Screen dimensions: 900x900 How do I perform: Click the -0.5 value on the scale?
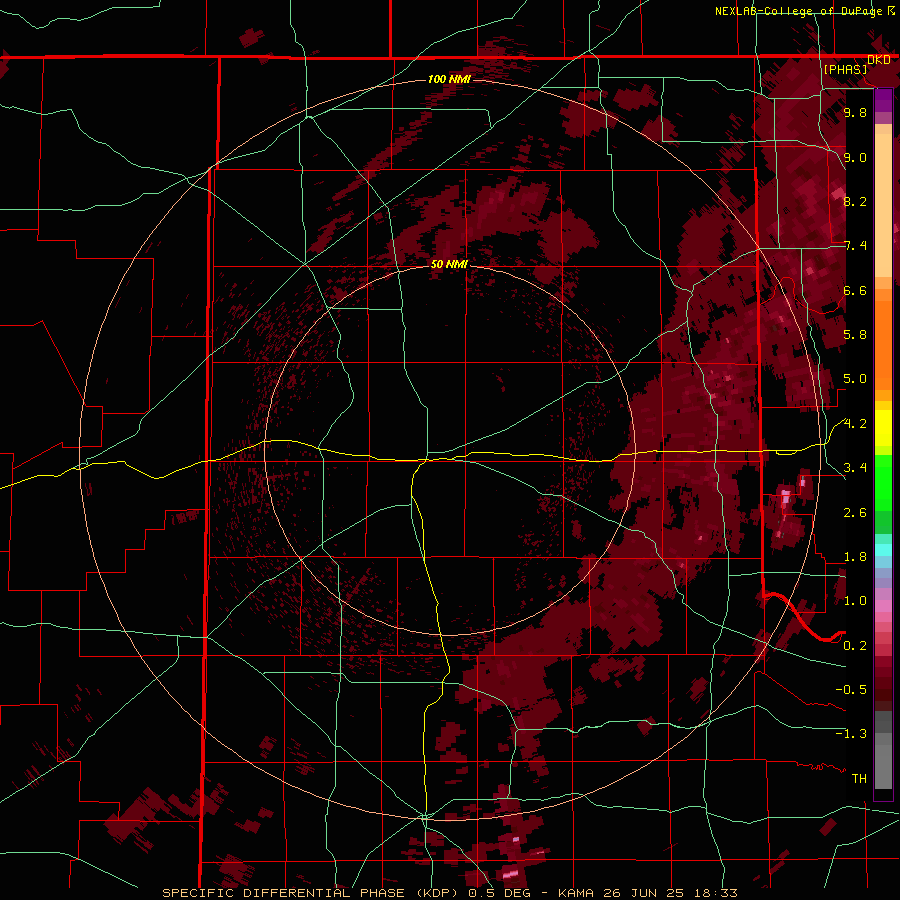tap(851, 689)
